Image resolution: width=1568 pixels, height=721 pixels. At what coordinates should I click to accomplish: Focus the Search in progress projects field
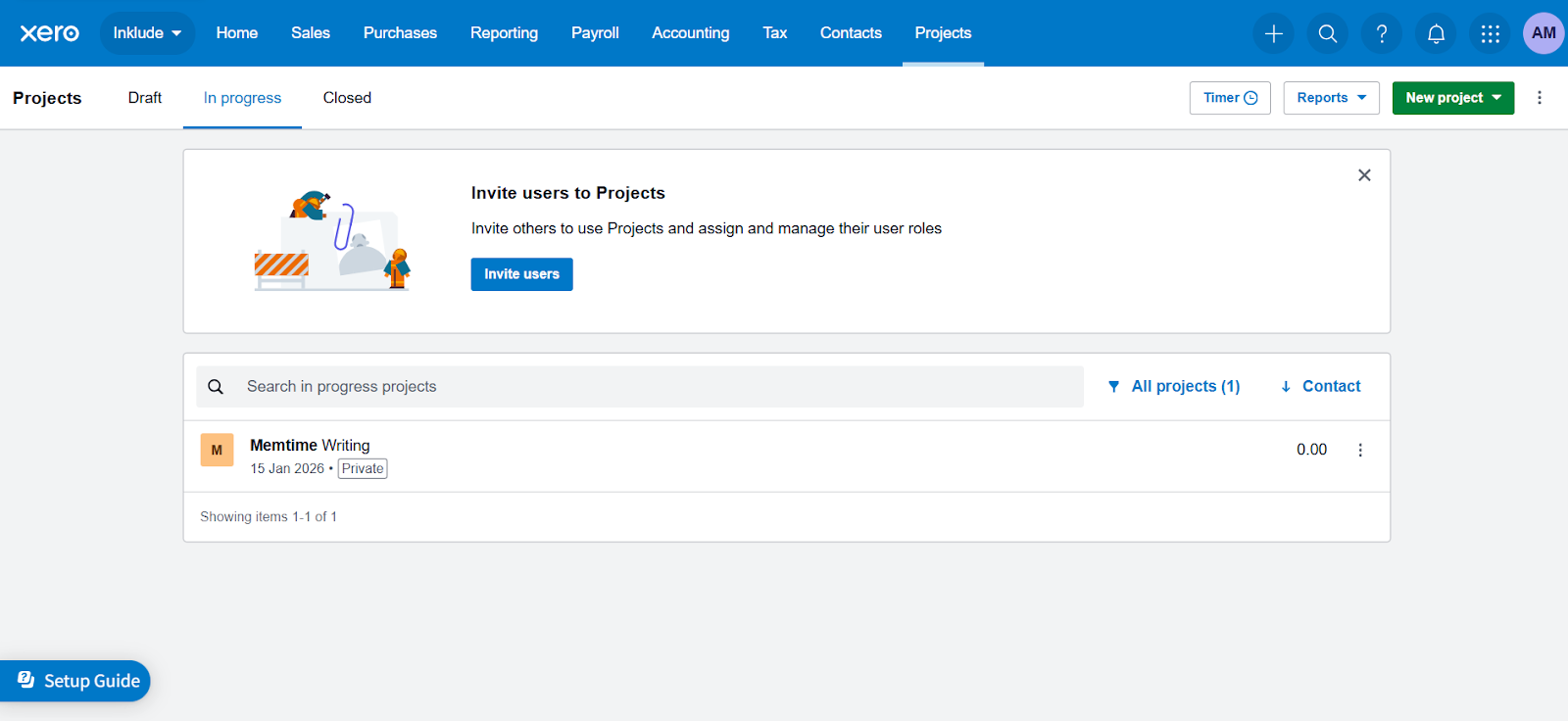click(640, 387)
